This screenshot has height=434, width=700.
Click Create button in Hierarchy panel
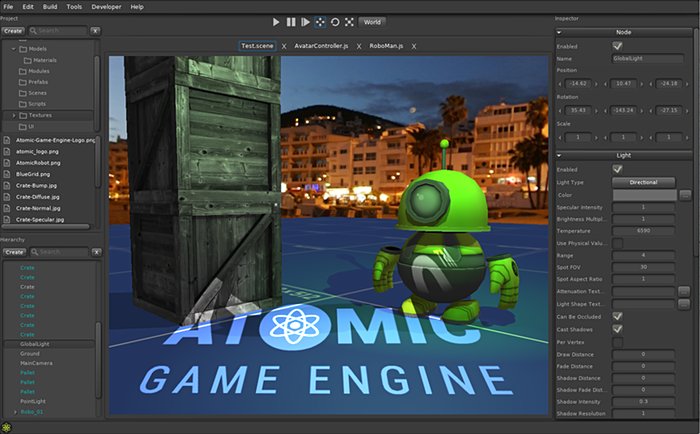[x=14, y=252]
